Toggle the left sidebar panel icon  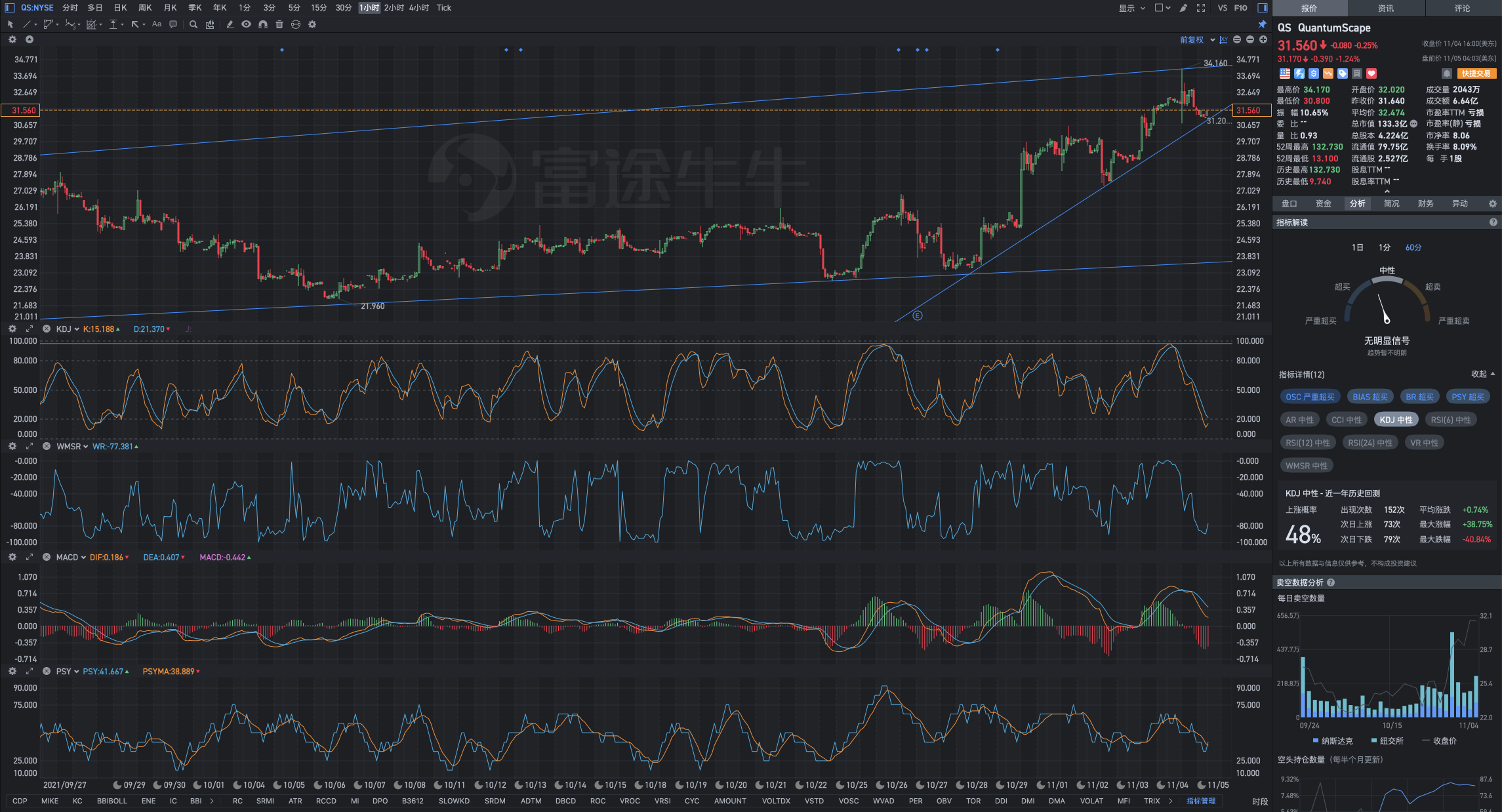tap(9, 8)
